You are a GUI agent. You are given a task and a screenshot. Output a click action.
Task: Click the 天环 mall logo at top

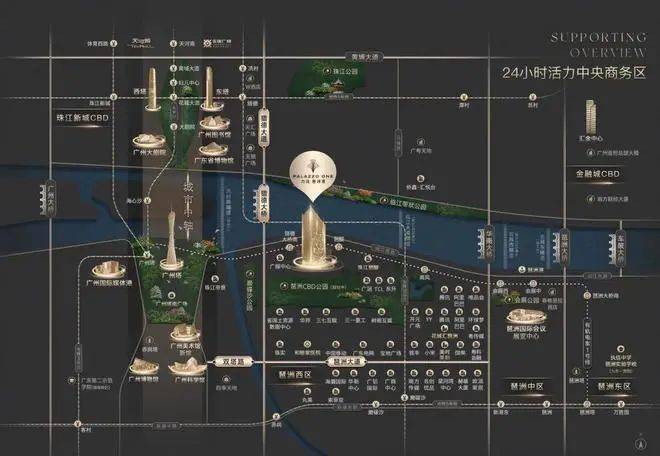141,43
